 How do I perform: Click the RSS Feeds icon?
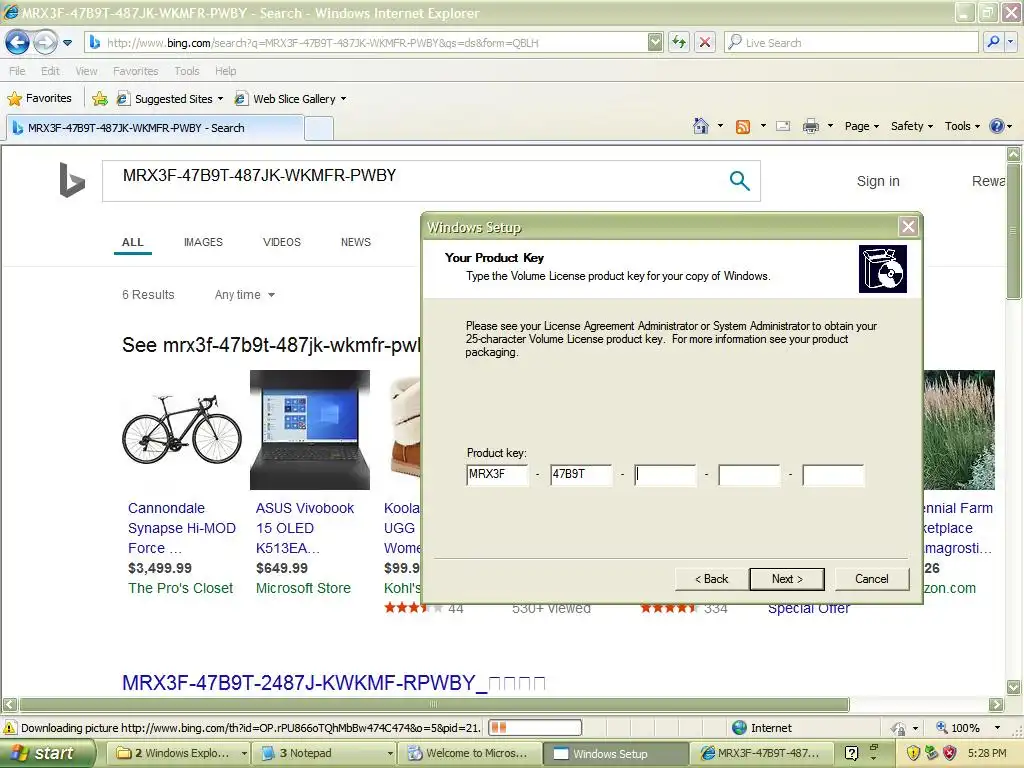[x=743, y=127]
